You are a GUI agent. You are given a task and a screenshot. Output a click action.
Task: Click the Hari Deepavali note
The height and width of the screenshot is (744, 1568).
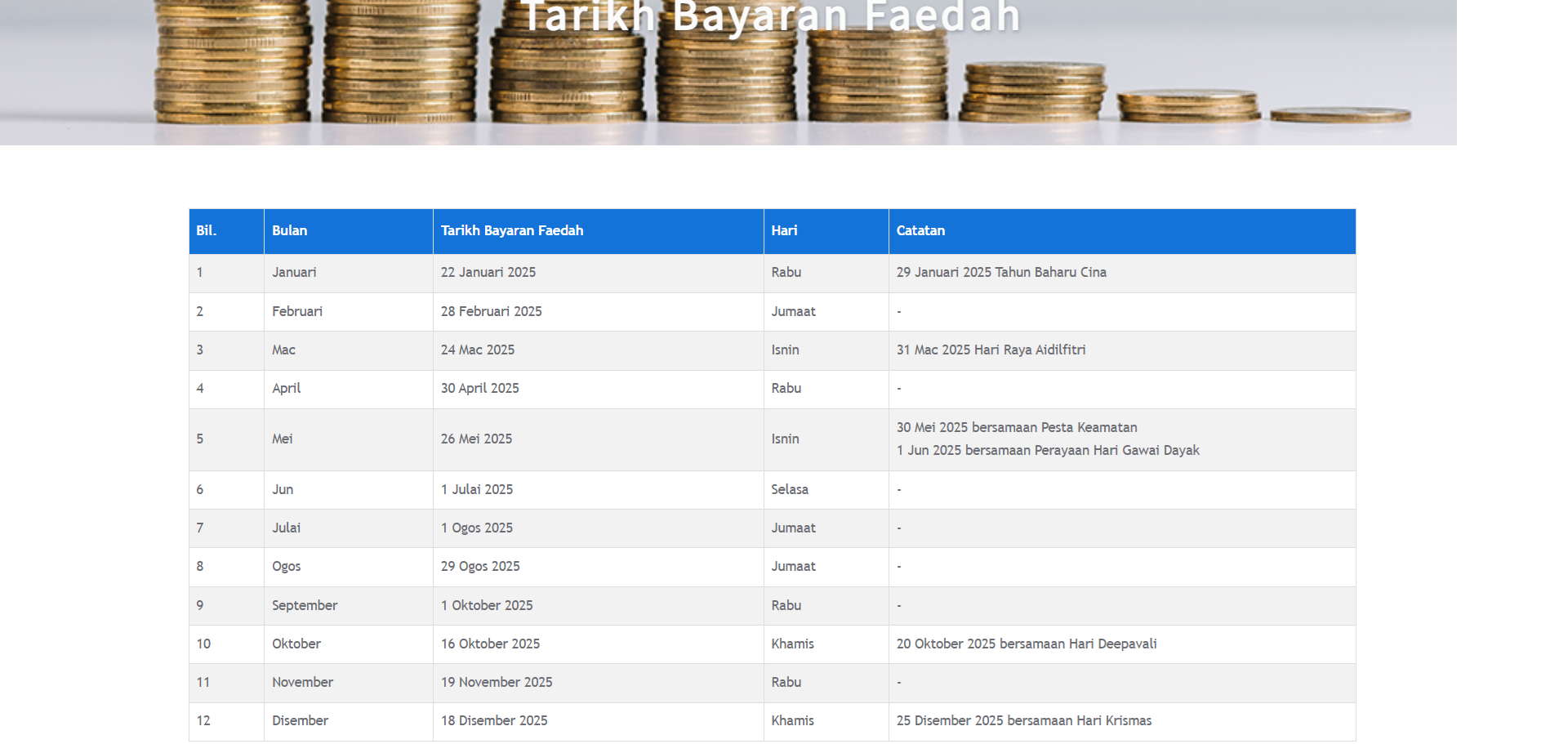pos(1027,644)
